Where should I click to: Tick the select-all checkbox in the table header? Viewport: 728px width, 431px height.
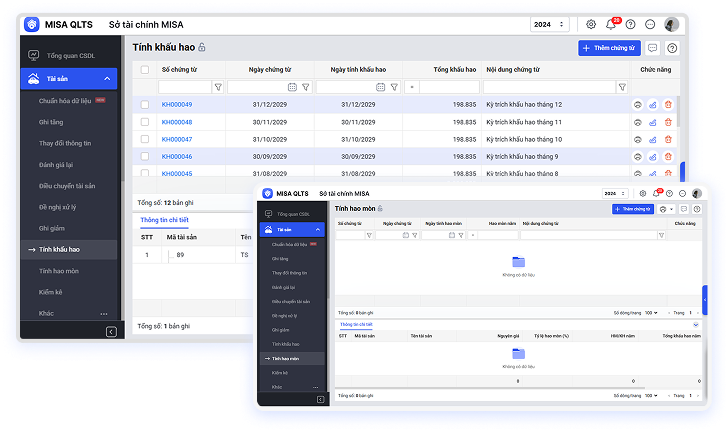(x=145, y=70)
